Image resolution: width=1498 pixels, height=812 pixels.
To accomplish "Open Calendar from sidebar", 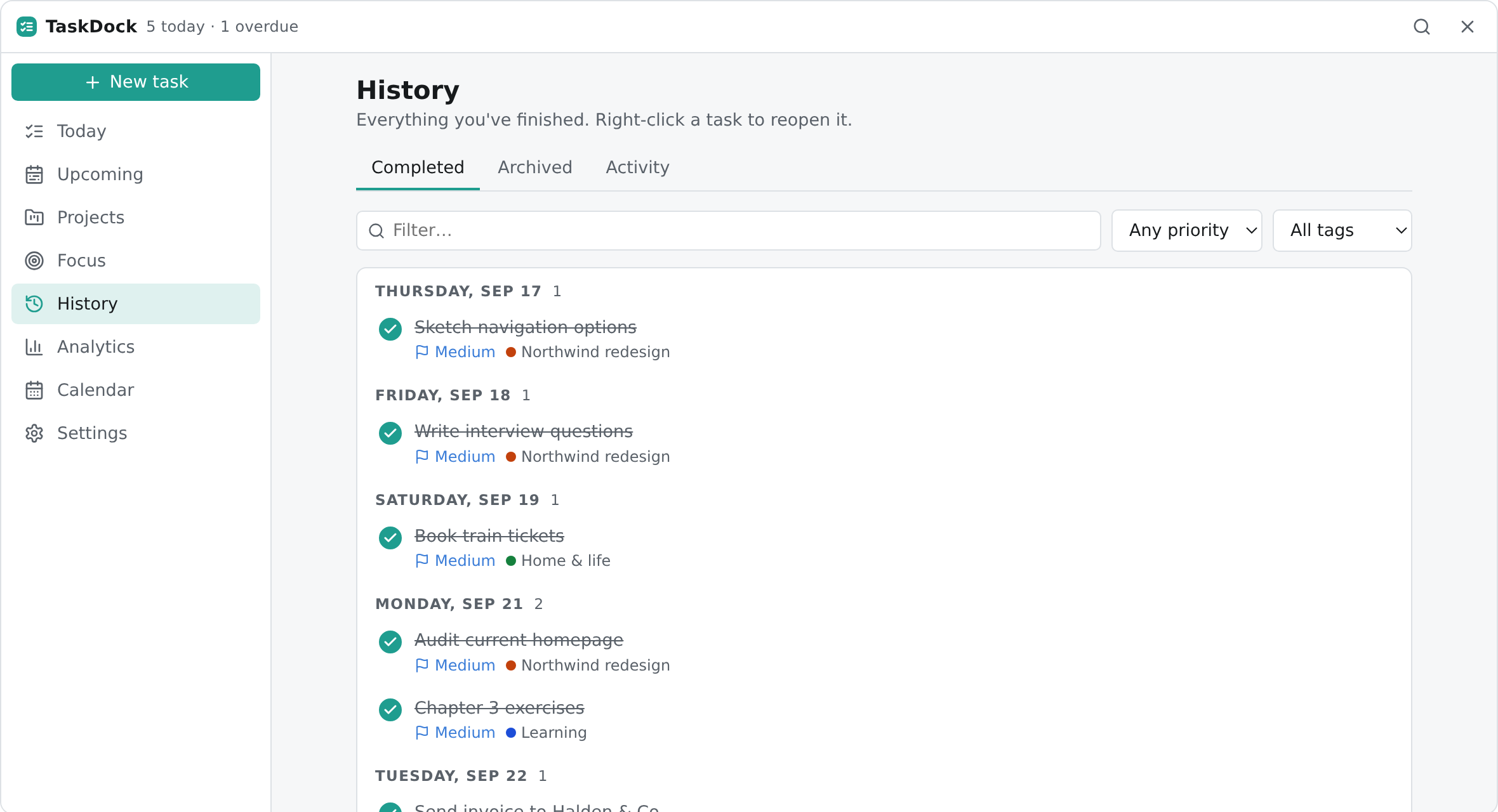I will [x=136, y=390].
